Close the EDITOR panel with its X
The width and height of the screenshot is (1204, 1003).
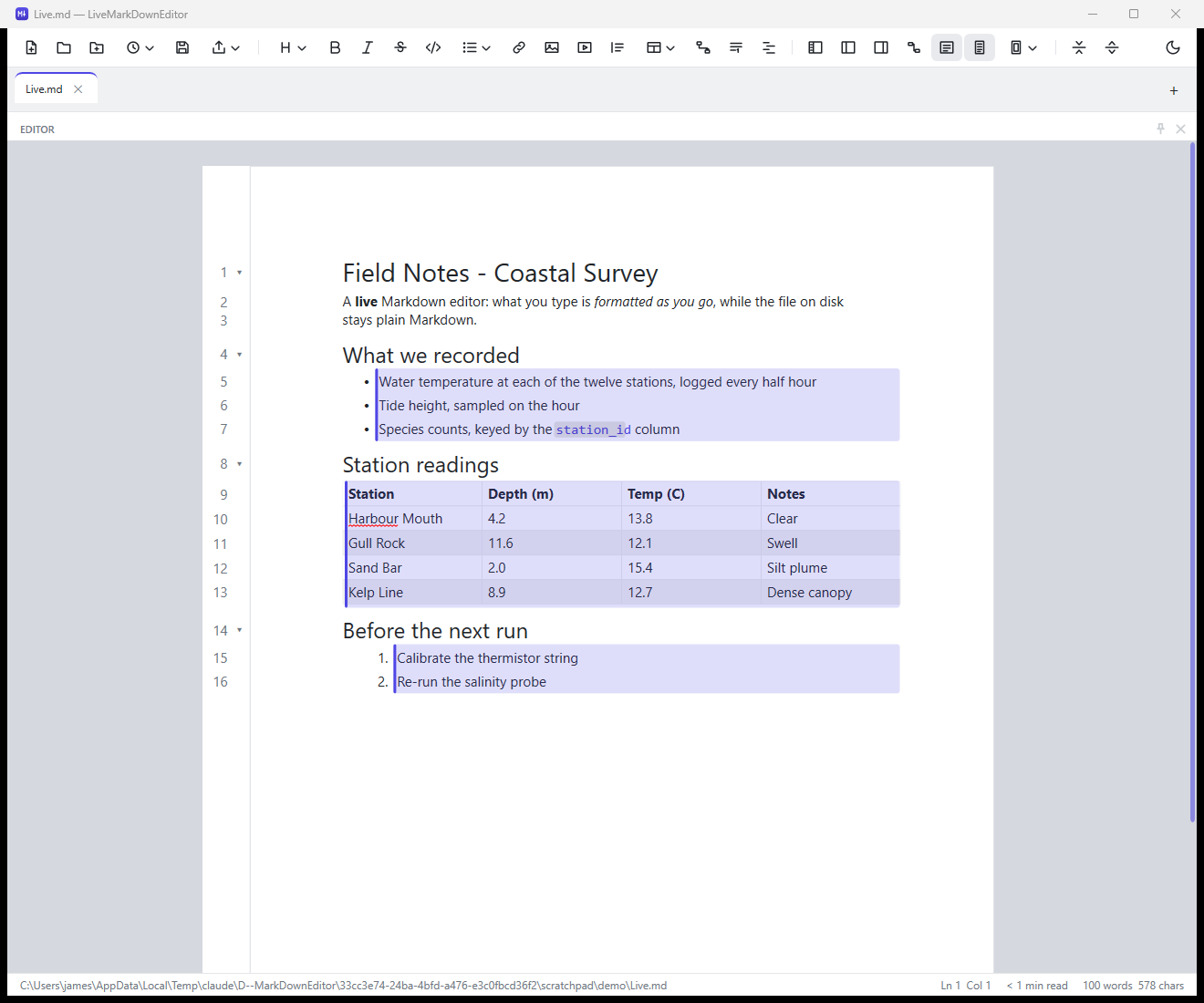pyautogui.click(x=1180, y=129)
